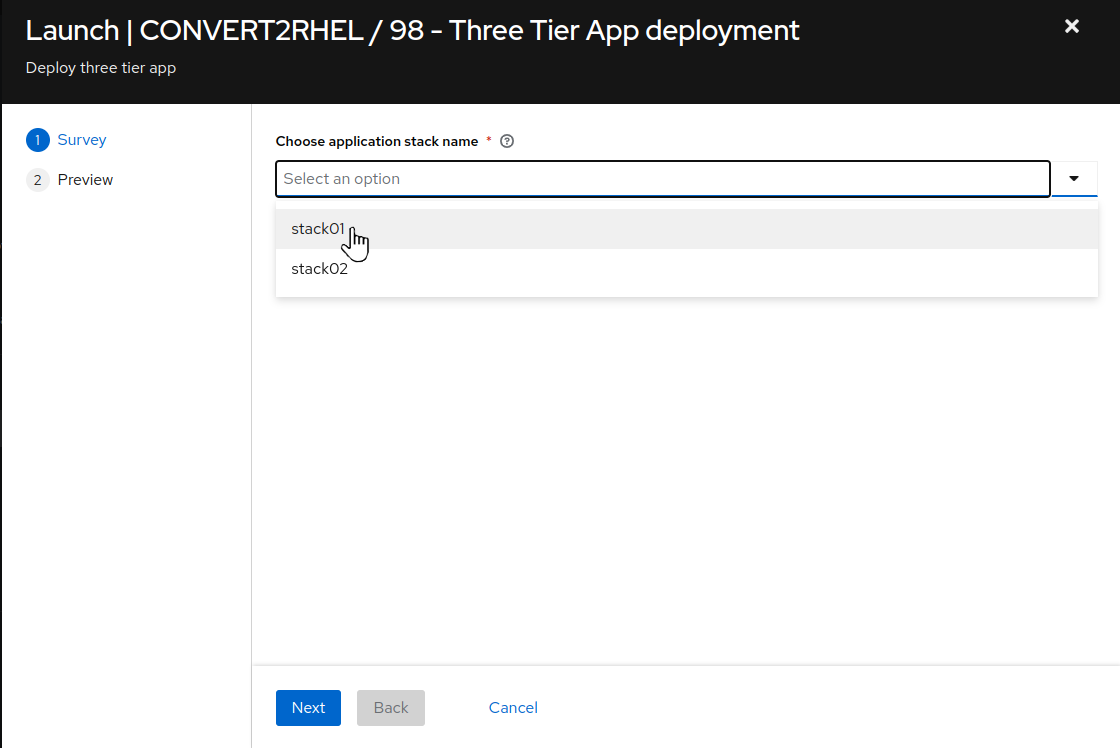Click the Back button
This screenshot has width=1120, height=748.
coord(391,708)
